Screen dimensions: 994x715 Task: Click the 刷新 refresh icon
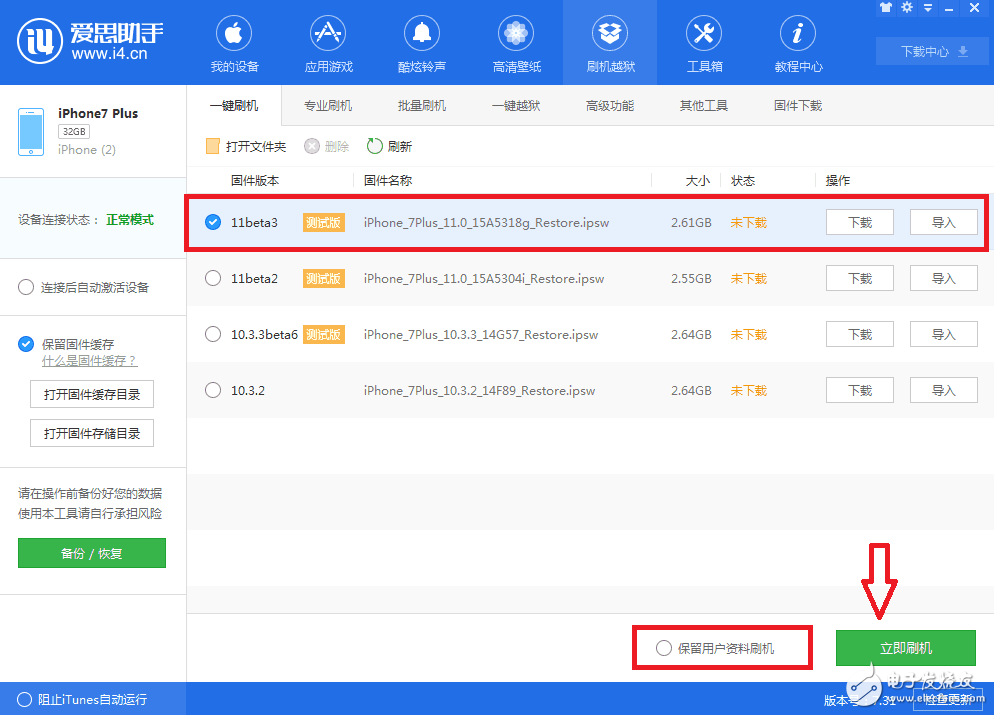(x=375, y=146)
